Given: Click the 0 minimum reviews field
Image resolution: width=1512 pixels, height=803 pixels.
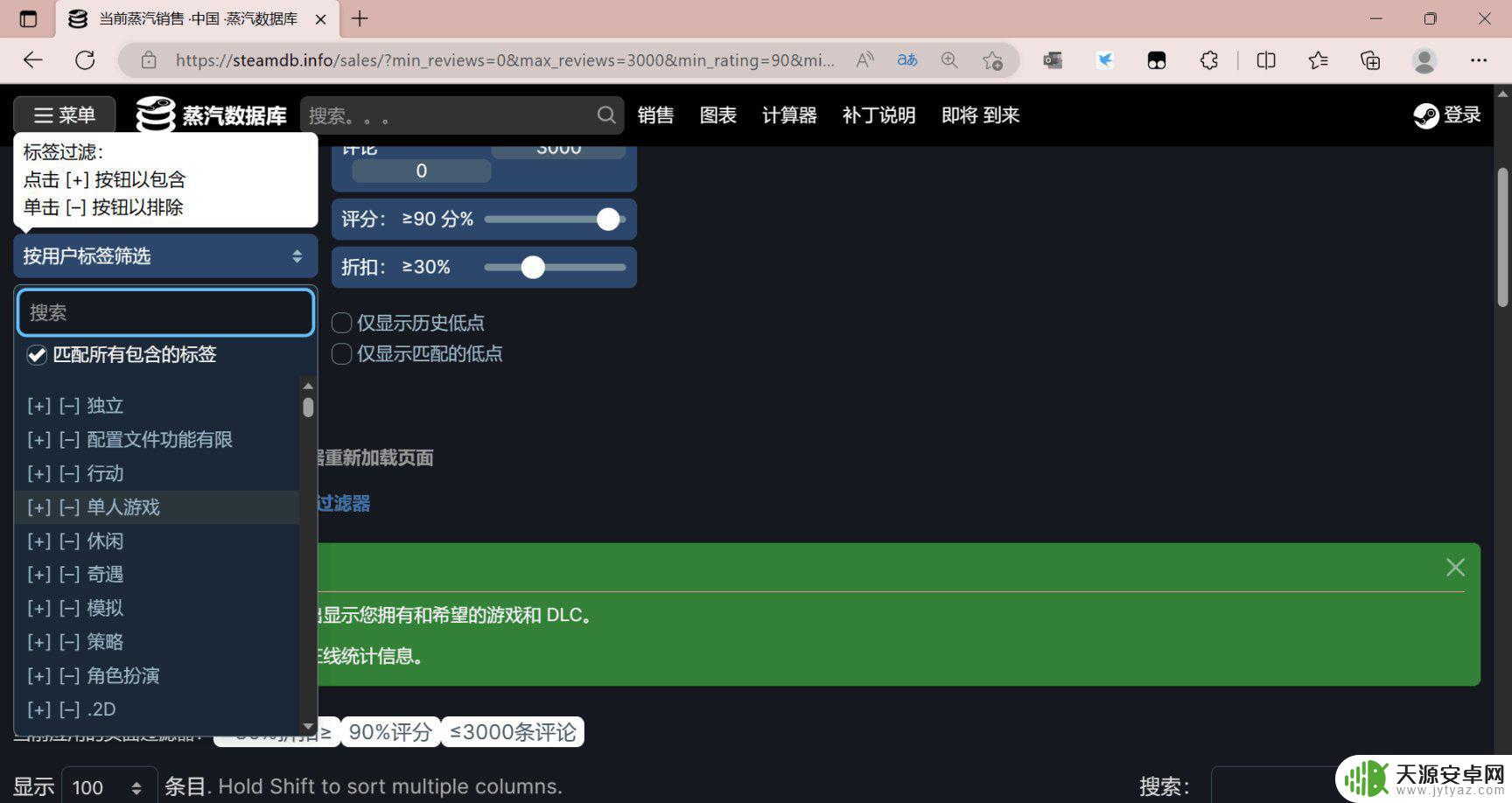Looking at the screenshot, I should click(x=422, y=171).
